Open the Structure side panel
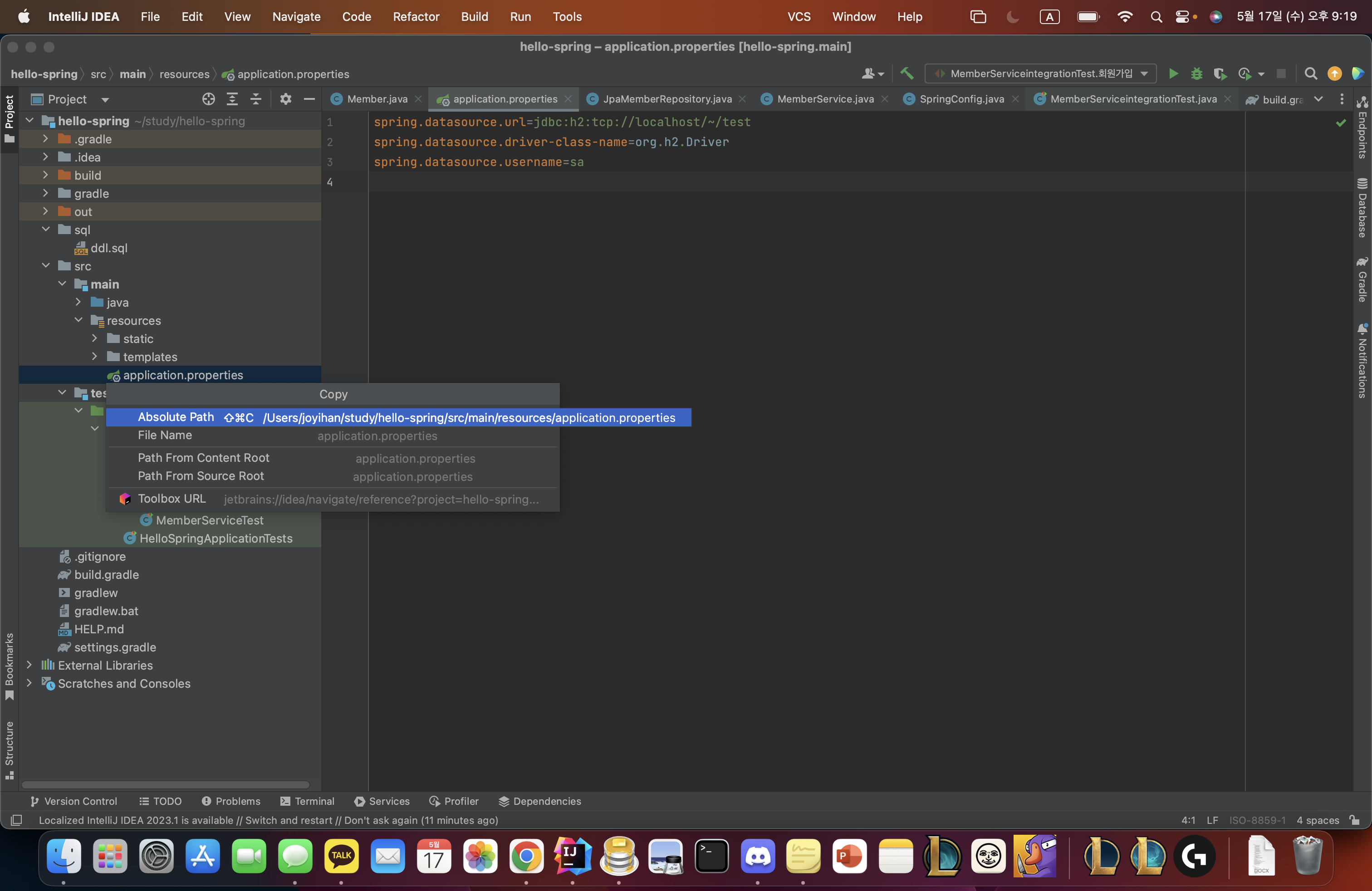The width and height of the screenshot is (1372, 891). [9, 750]
